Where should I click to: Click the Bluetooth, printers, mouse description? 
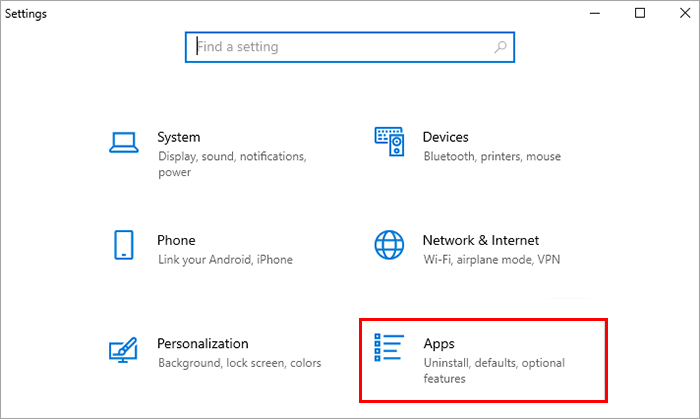492,157
